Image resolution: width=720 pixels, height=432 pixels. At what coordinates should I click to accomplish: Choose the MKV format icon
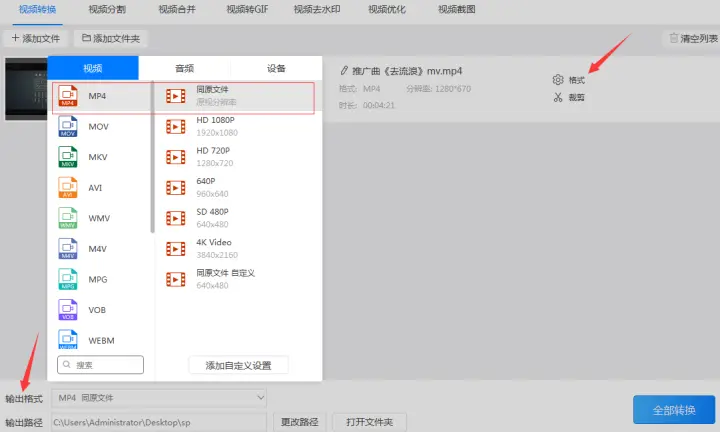pyautogui.click(x=68, y=157)
